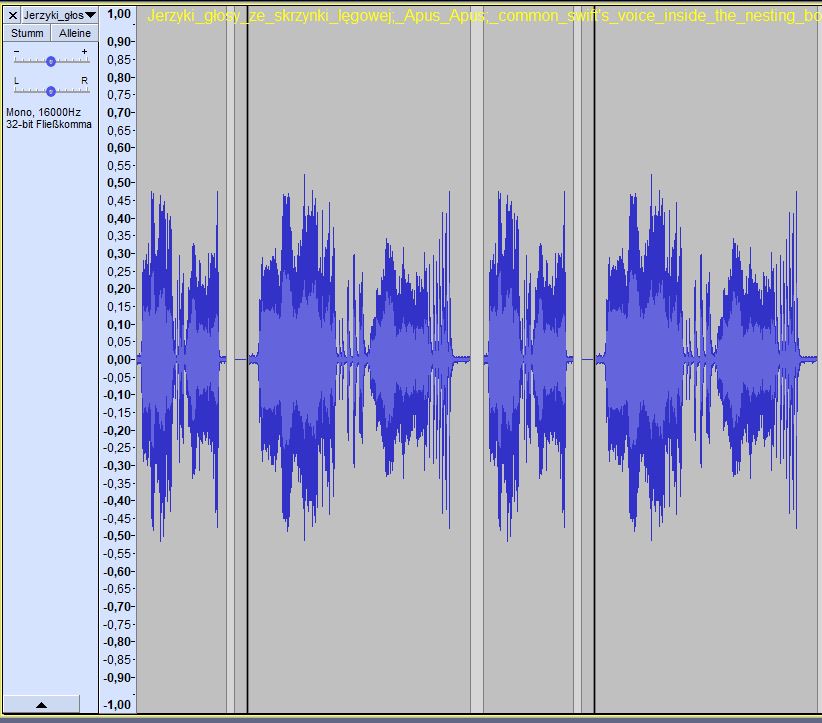The image size is (822, 723).
Task: Click the -1,00 mark on vertical scale
Action: (118, 704)
